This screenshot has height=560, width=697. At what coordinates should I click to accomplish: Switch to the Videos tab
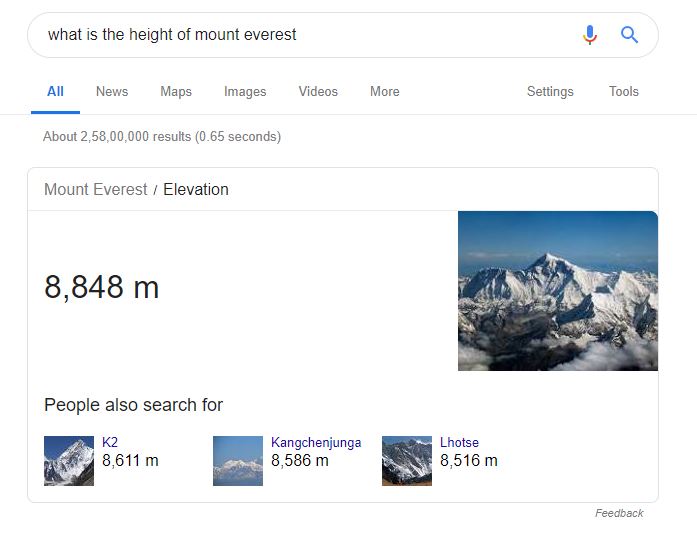(x=318, y=91)
